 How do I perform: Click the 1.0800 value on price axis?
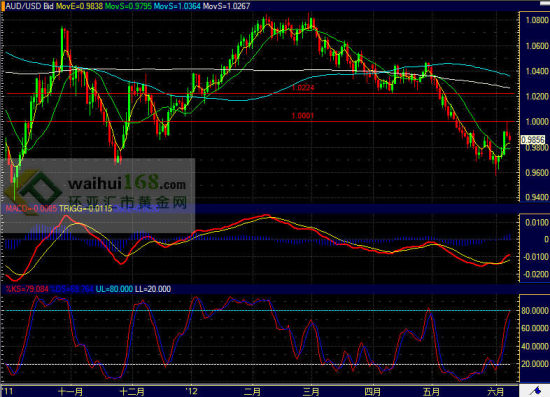tap(537, 20)
